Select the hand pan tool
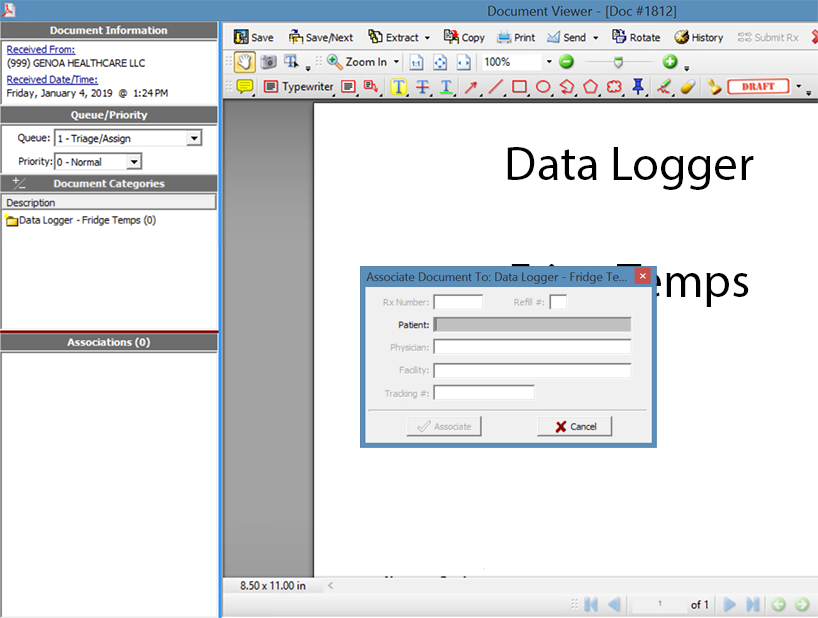The height and width of the screenshot is (618, 818). pyautogui.click(x=244, y=62)
